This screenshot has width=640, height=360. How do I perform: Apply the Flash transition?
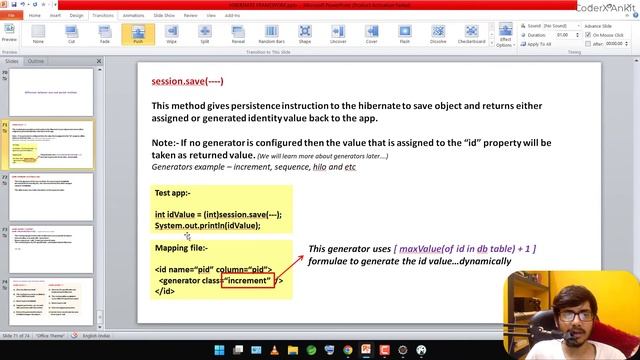[x=404, y=34]
